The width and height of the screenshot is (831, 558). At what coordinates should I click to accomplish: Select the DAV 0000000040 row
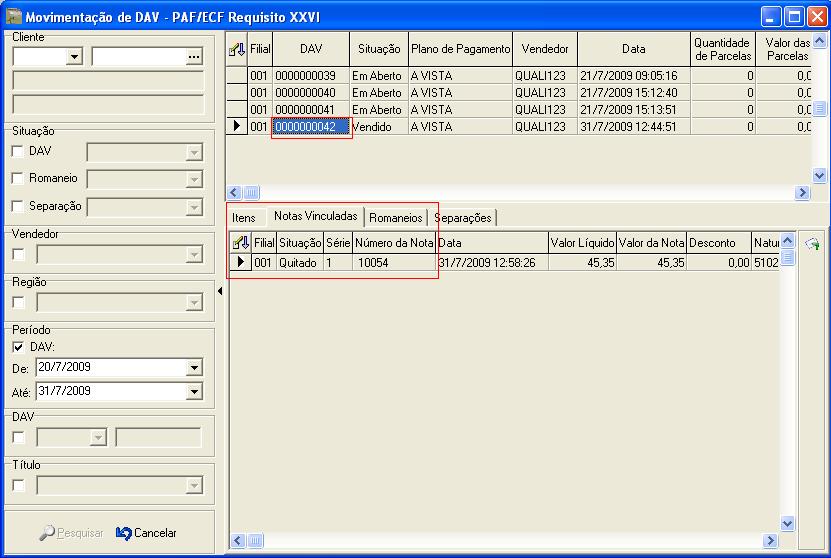[311, 93]
